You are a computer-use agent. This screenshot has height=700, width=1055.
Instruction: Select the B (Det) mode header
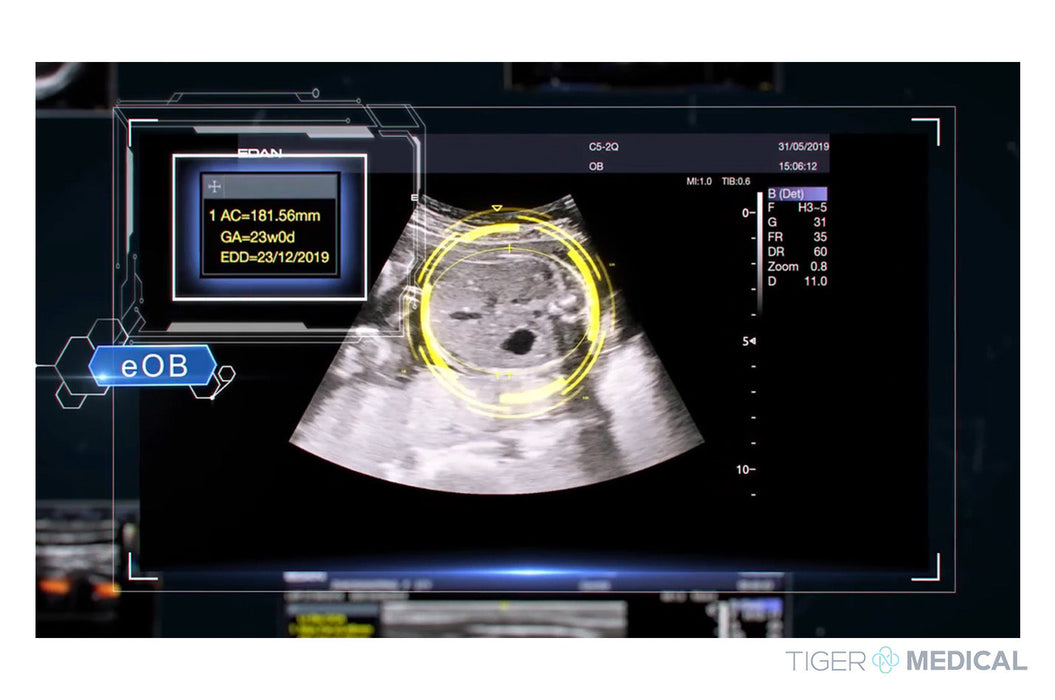click(797, 193)
